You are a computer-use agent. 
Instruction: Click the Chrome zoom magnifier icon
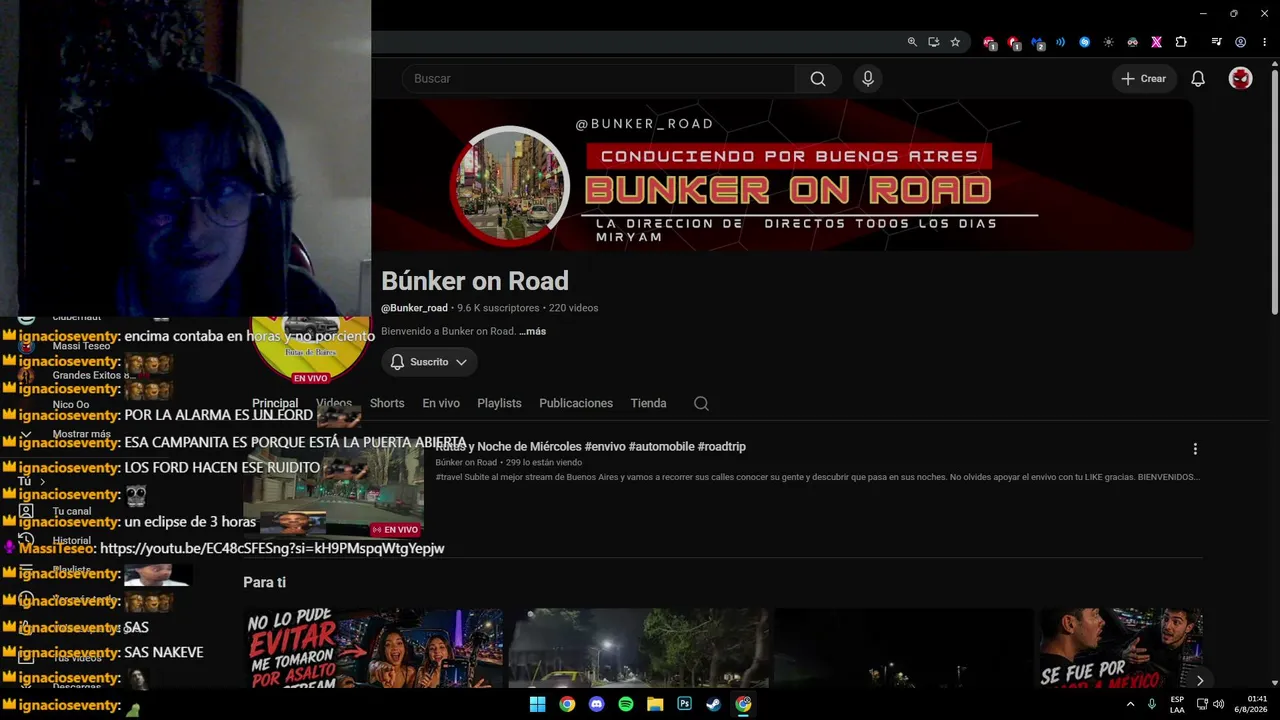click(912, 42)
